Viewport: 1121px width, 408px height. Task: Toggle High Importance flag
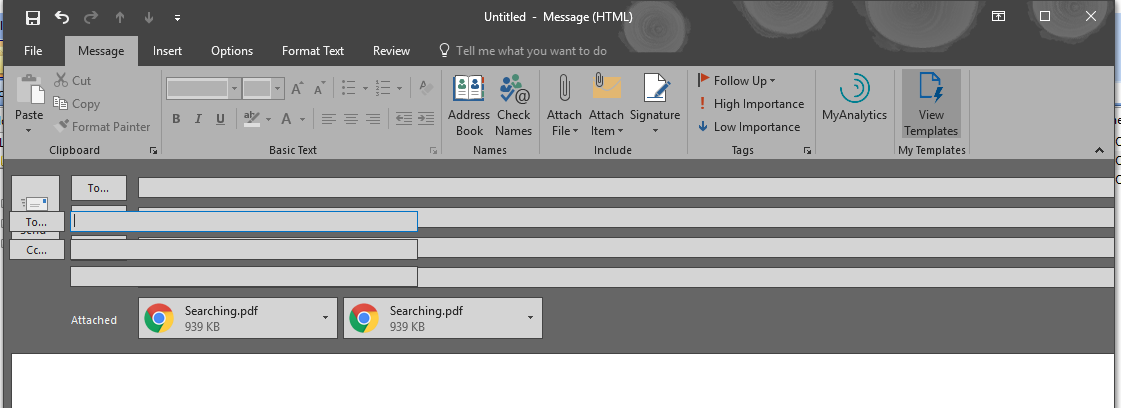tap(750, 104)
